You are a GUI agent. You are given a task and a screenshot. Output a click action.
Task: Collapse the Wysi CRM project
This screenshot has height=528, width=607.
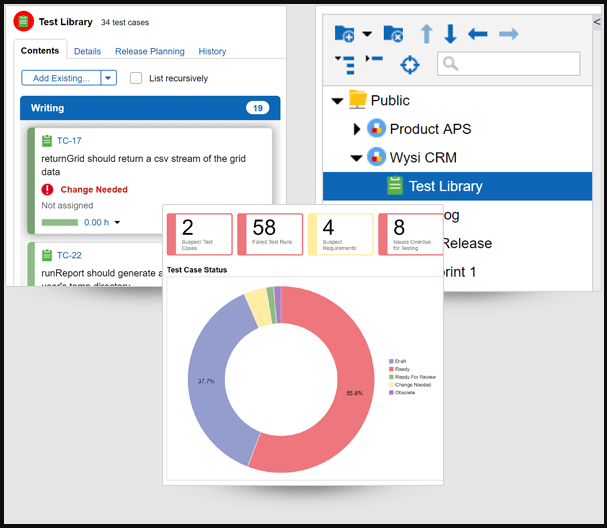pyautogui.click(x=356, y=158)
